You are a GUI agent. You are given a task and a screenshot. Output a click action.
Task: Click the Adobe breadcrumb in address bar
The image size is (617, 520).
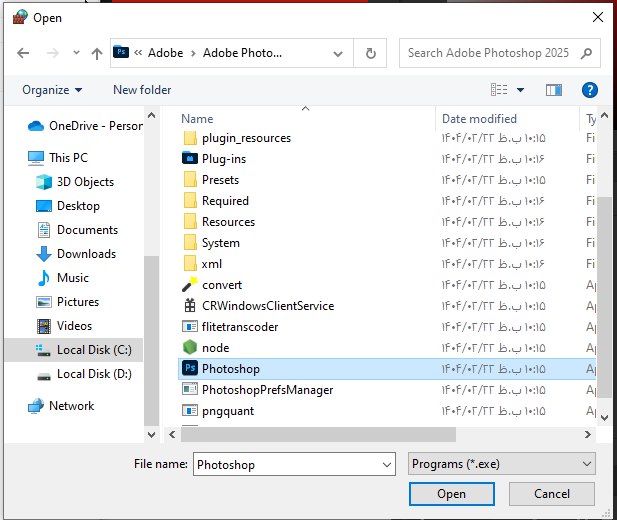point(165,53)
